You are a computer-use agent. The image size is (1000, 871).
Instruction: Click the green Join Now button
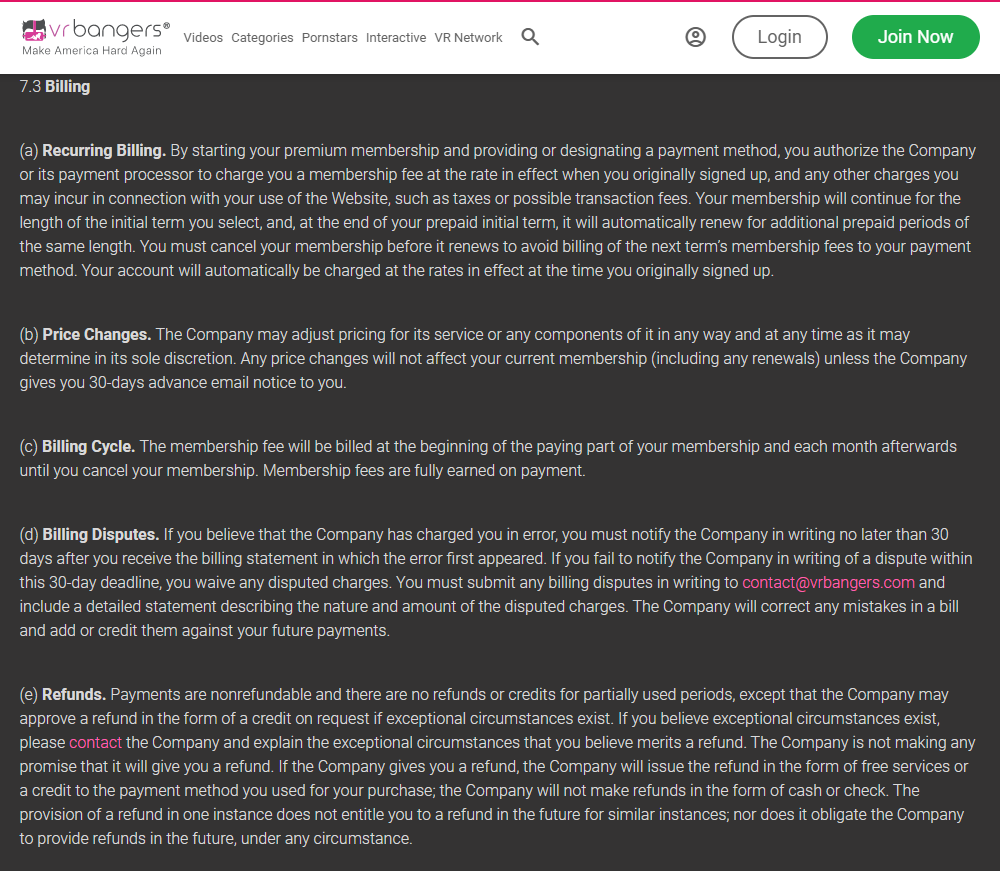[x=915, y=37]
